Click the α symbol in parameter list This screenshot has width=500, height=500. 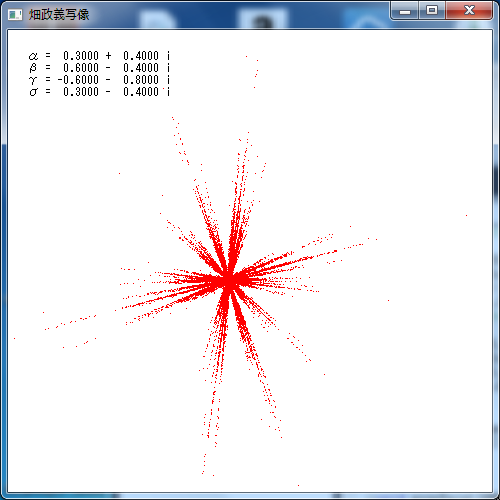click(33, 56)
